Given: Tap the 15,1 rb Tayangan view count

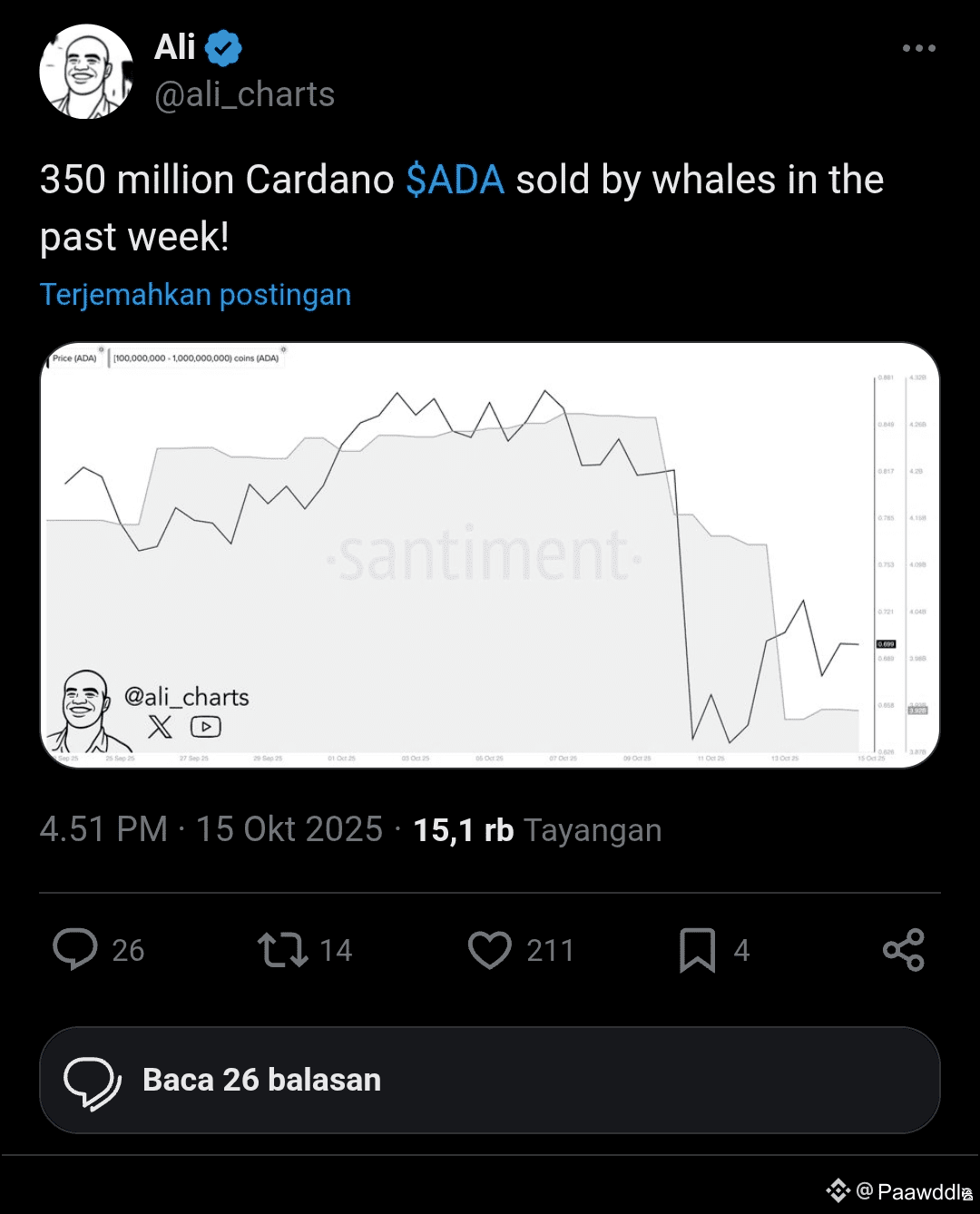Looking at the screenshot, I should tap(537, 830).
